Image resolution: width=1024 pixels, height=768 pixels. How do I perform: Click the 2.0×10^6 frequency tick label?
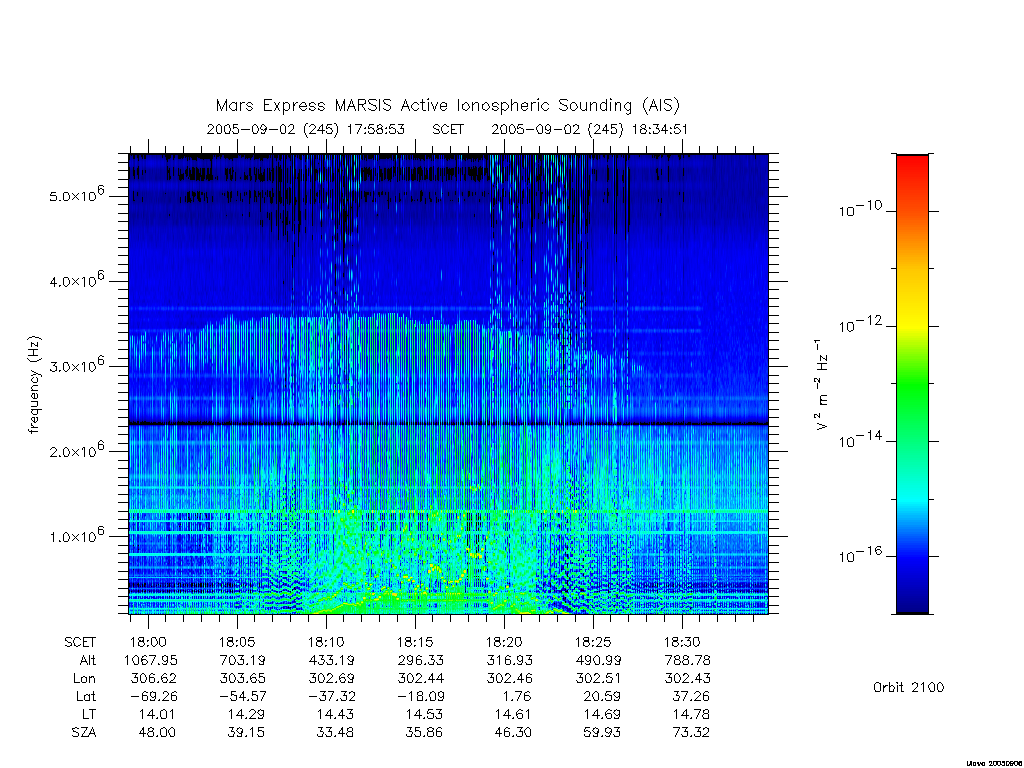76,450
